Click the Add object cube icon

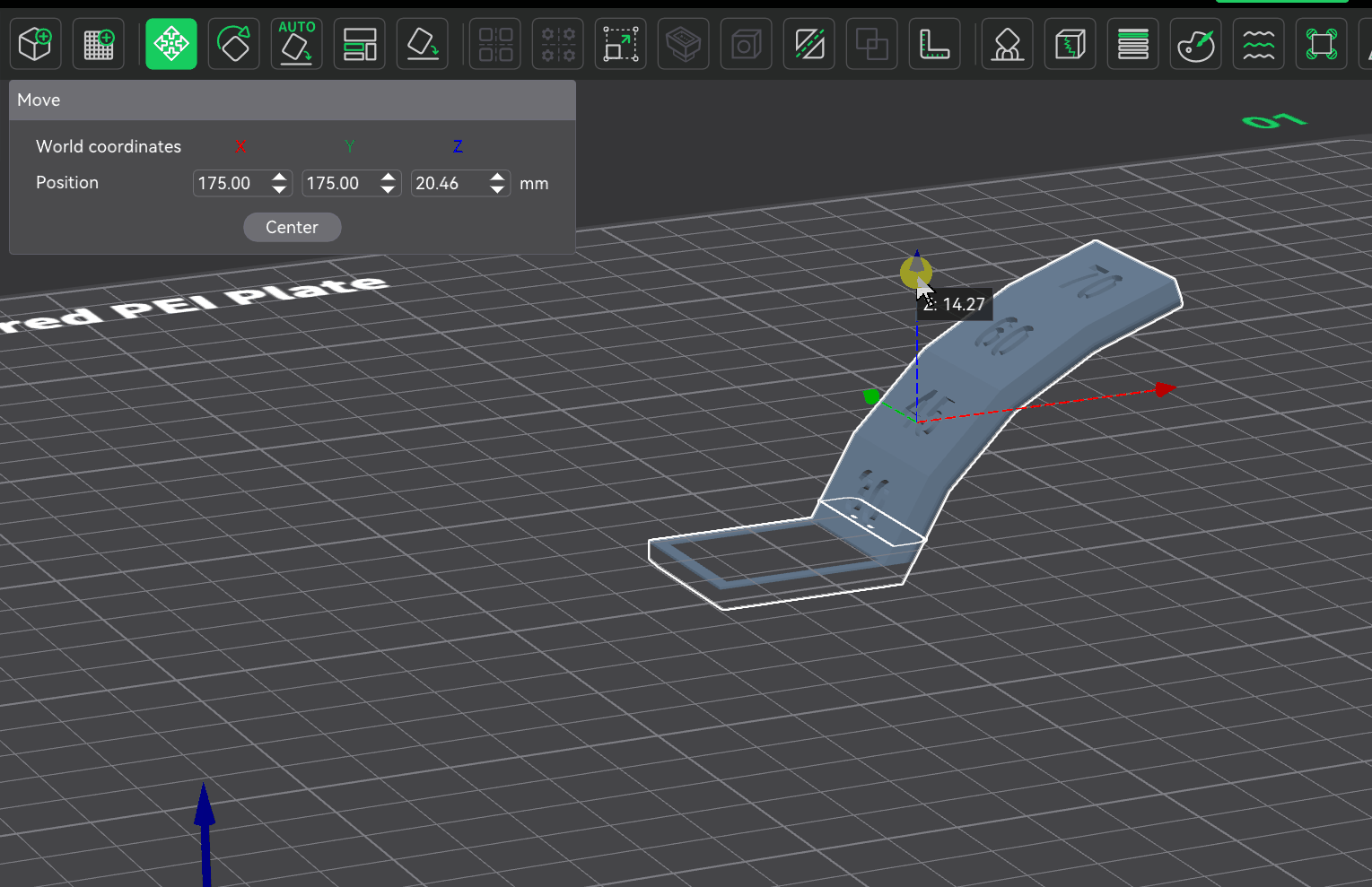pyautogui.click(x=36, y=44)
